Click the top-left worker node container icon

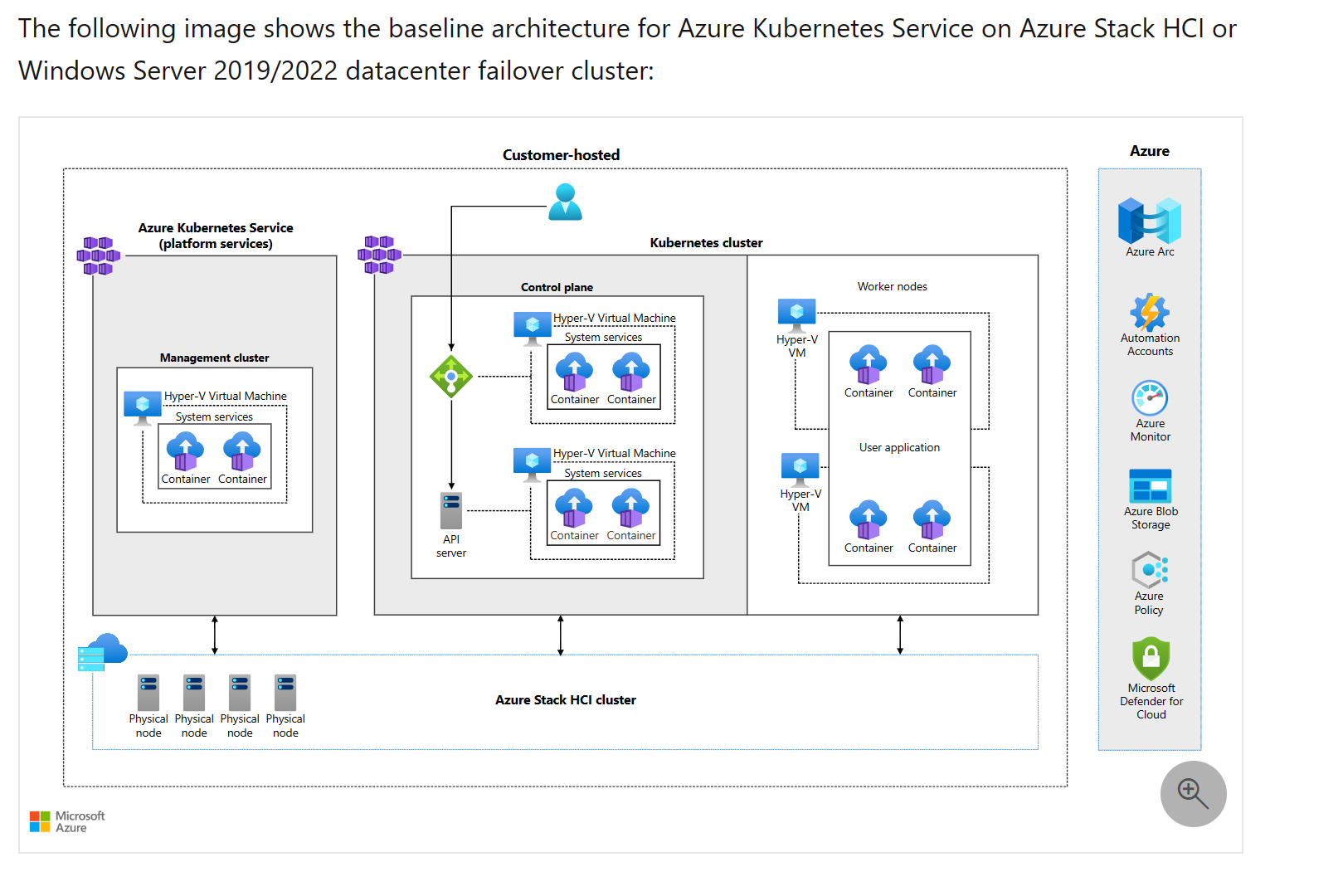(869, 365)
